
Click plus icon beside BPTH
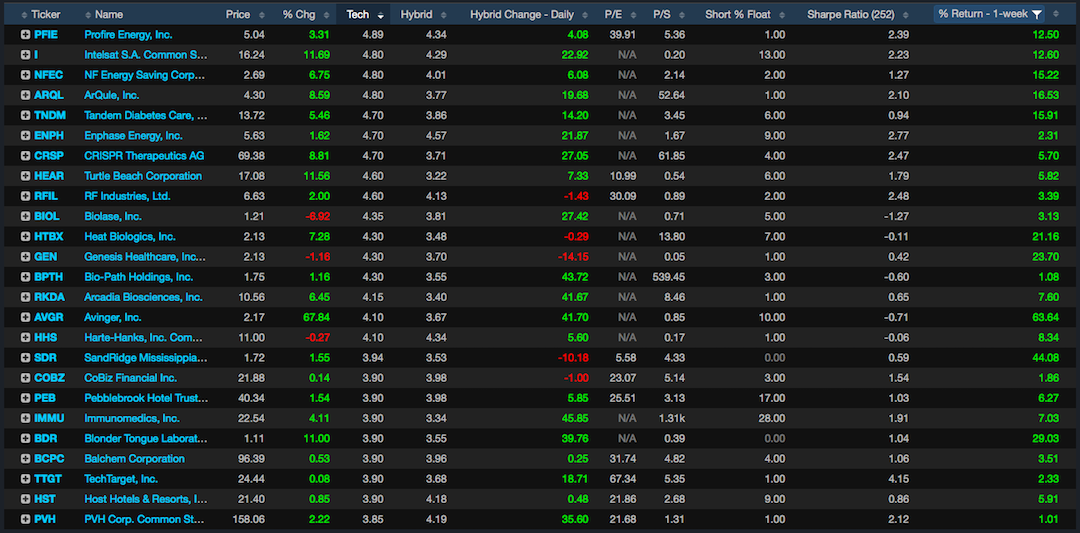(x=25, y=277)
